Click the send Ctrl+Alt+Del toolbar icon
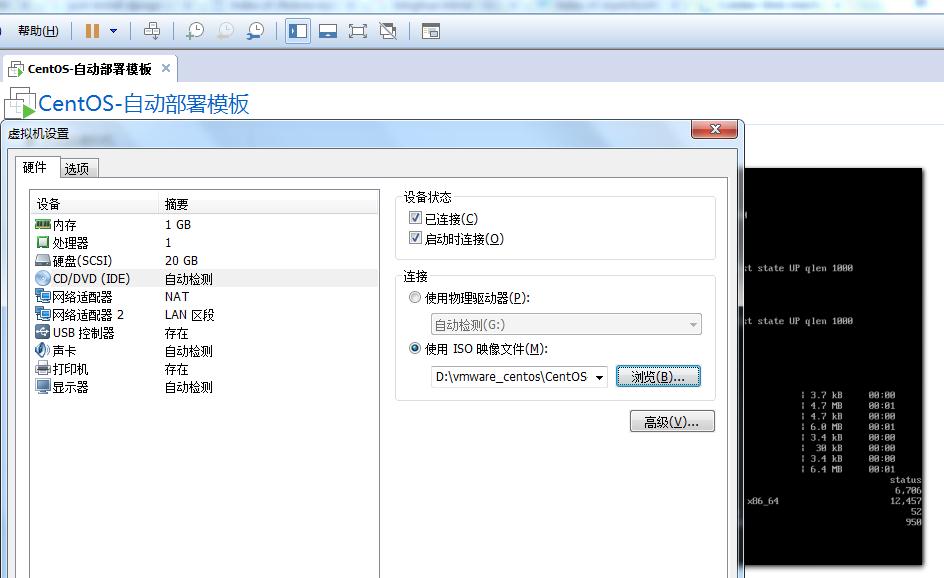 [x=152, y=31]
